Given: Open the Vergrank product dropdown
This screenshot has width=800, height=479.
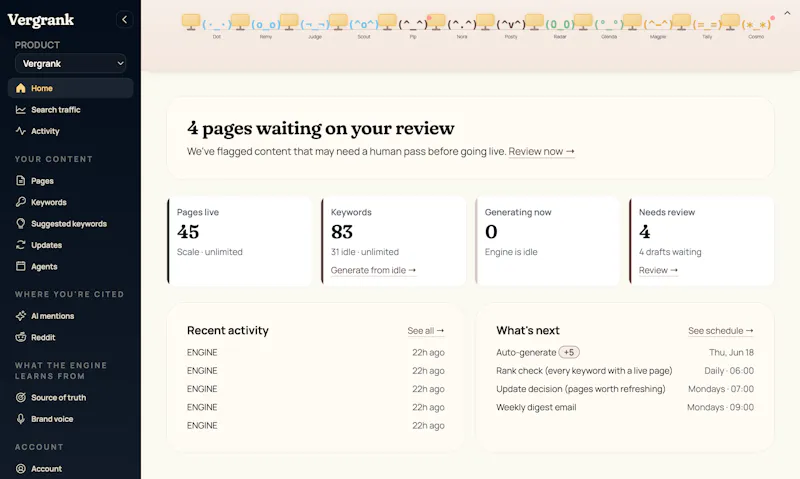Looking at the screenshot, I should point(70,63).
